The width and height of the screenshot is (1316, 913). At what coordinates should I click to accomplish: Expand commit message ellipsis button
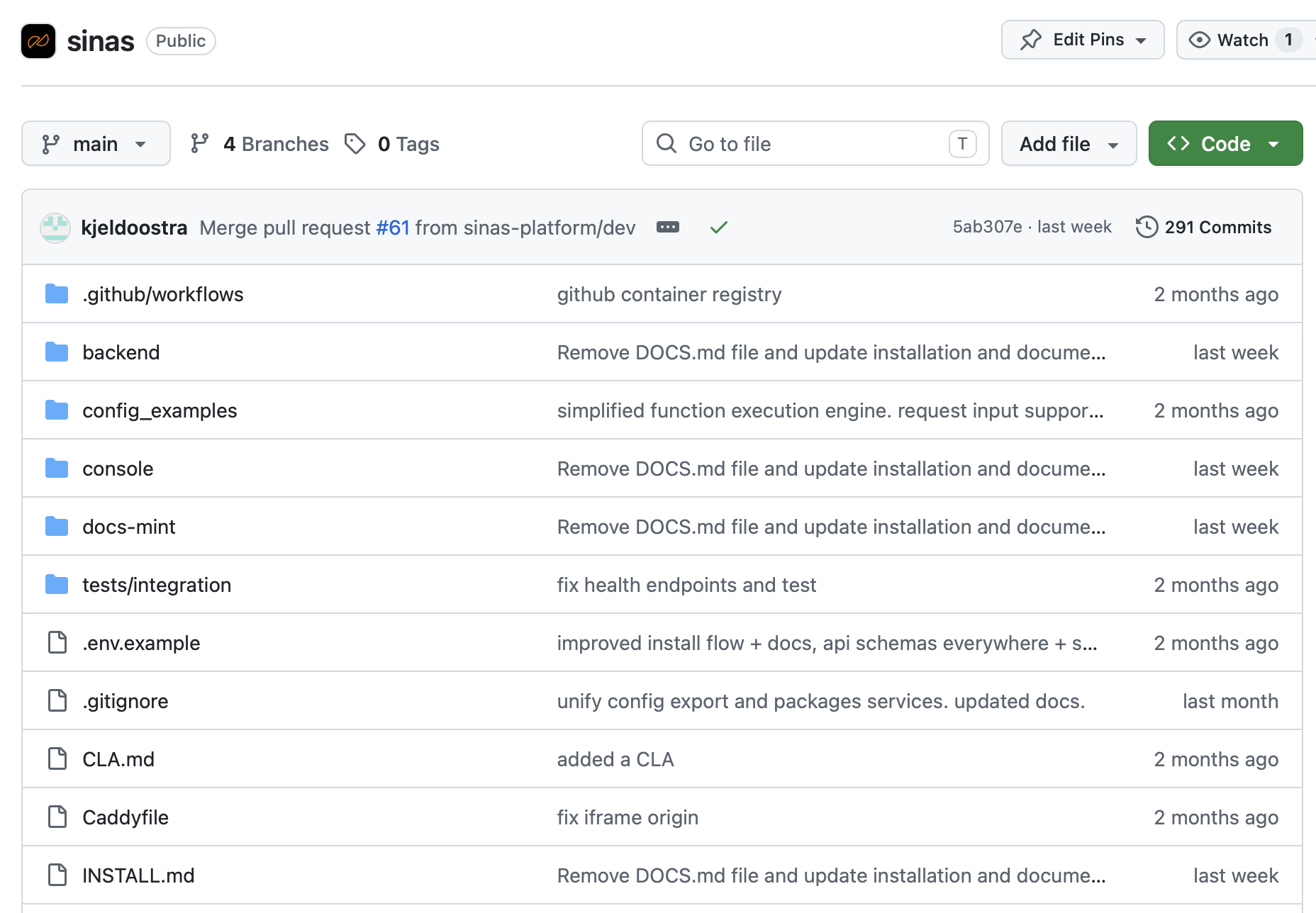click(668, 227)
